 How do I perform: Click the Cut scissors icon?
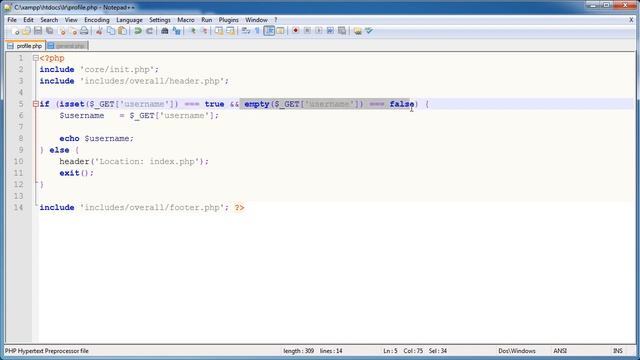(x=99, y=31)
